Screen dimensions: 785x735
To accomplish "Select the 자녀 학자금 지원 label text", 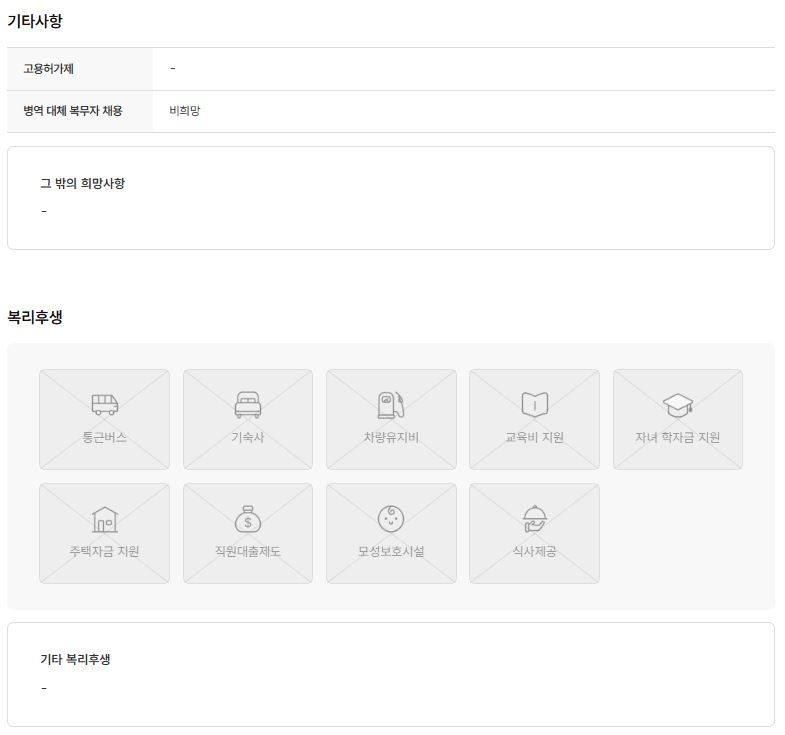I will coord(677,437).
